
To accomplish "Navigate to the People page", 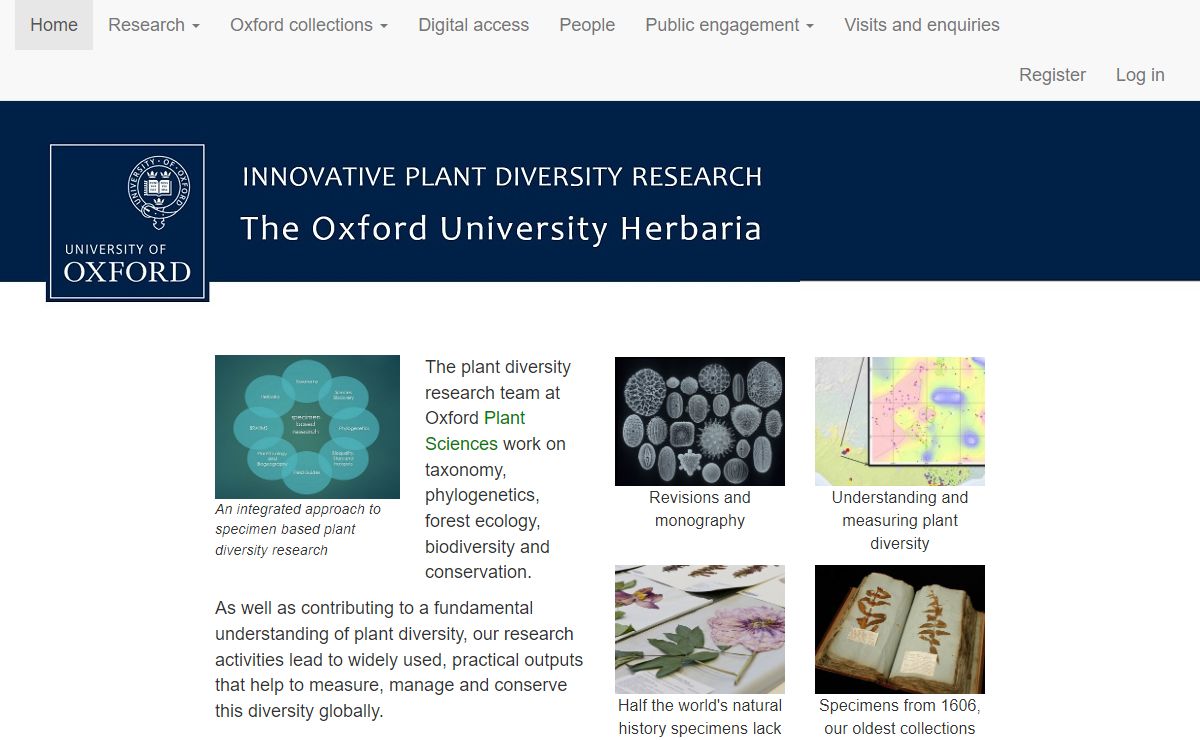I will coord(587,25).
